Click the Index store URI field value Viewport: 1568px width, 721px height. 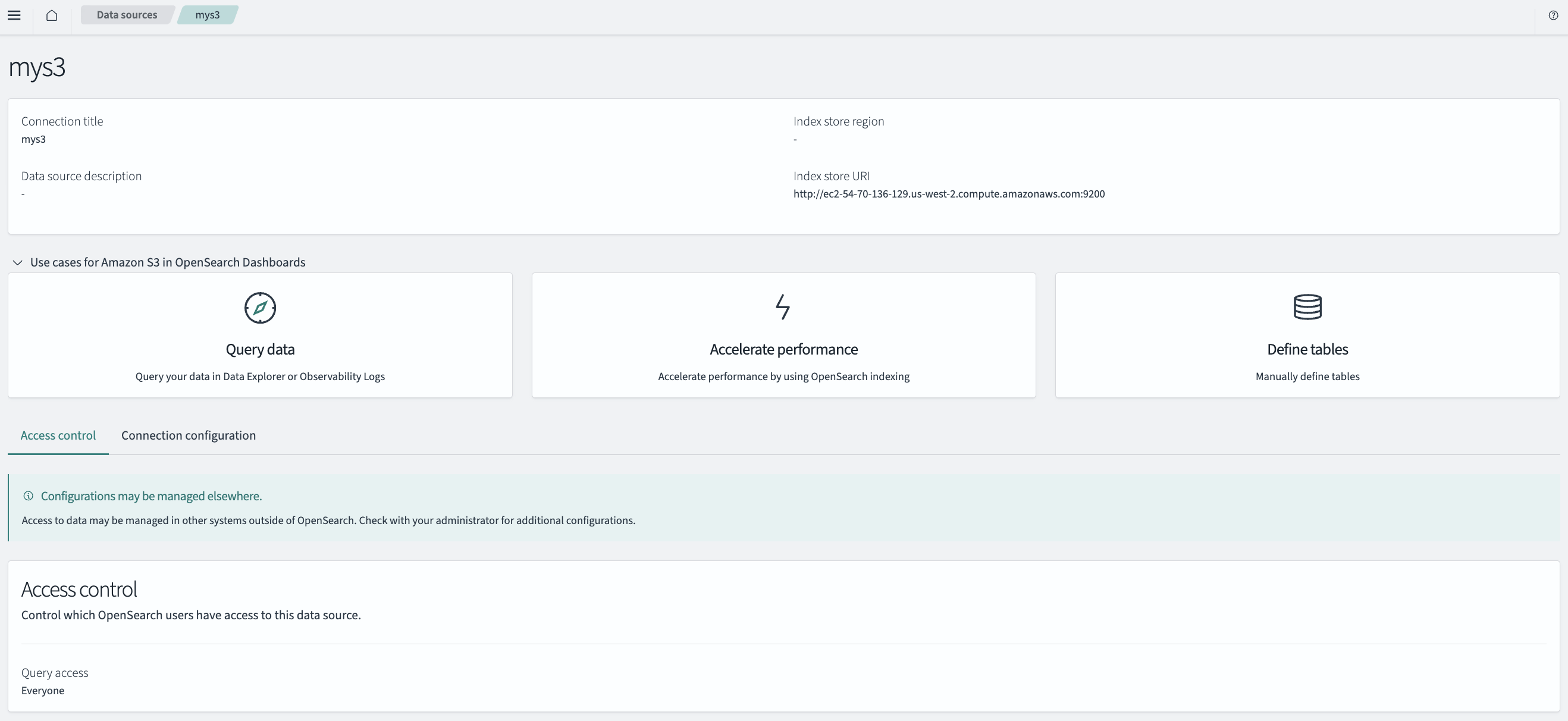948,193
